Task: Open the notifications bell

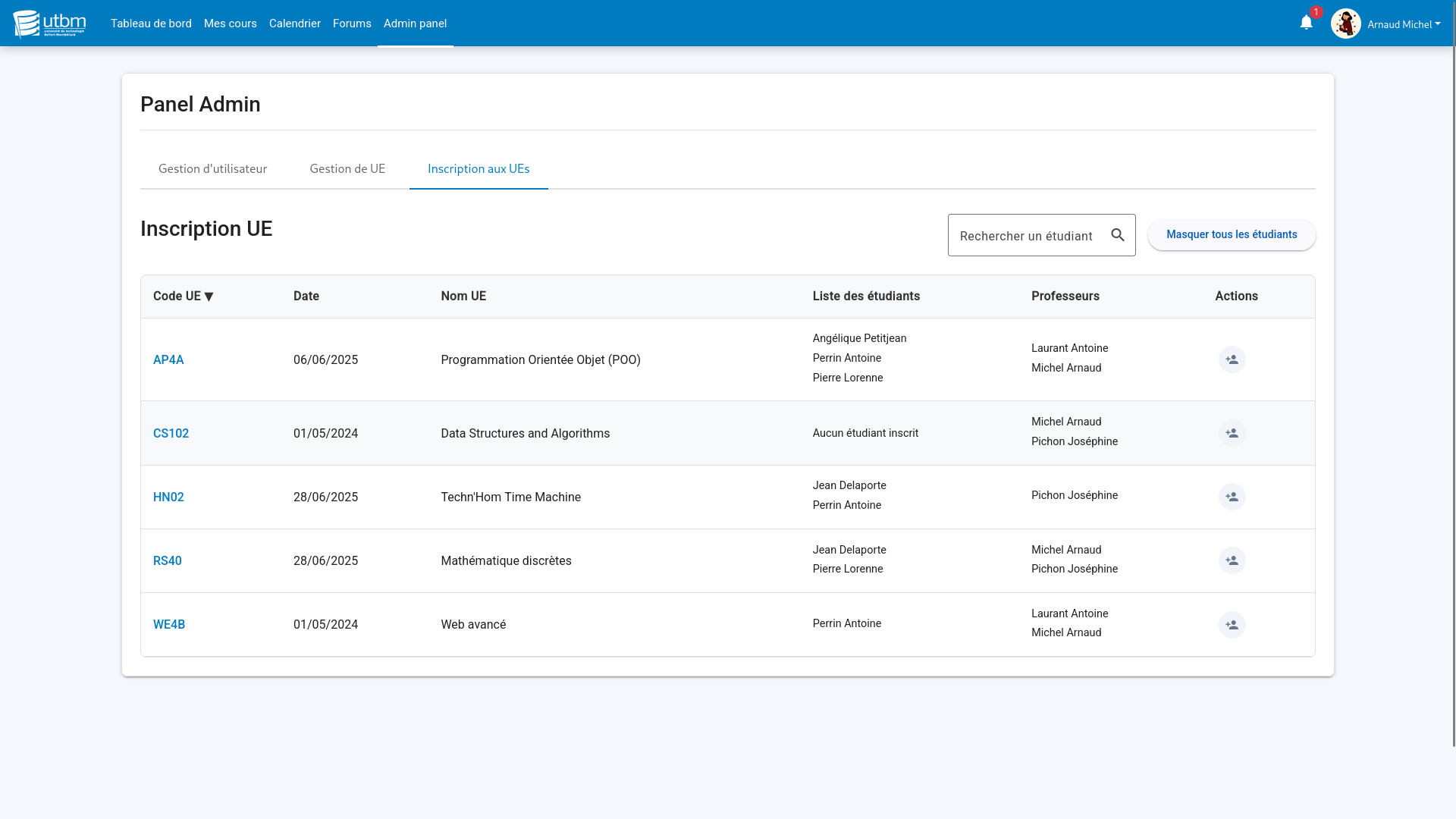Action: [1306, 23]
